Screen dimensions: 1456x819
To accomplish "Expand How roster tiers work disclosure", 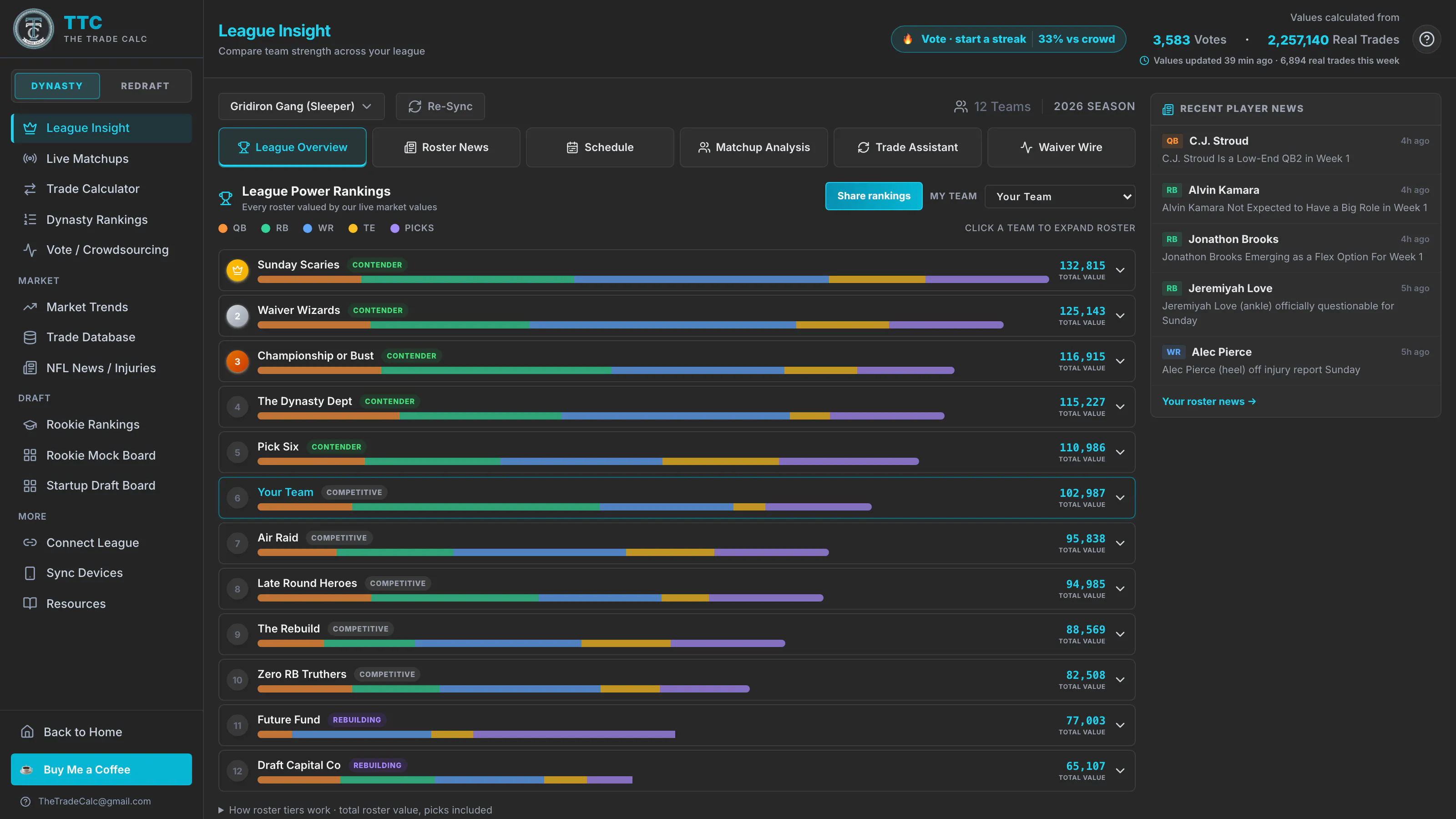I will pyautogui.click(x=355, y=810).
